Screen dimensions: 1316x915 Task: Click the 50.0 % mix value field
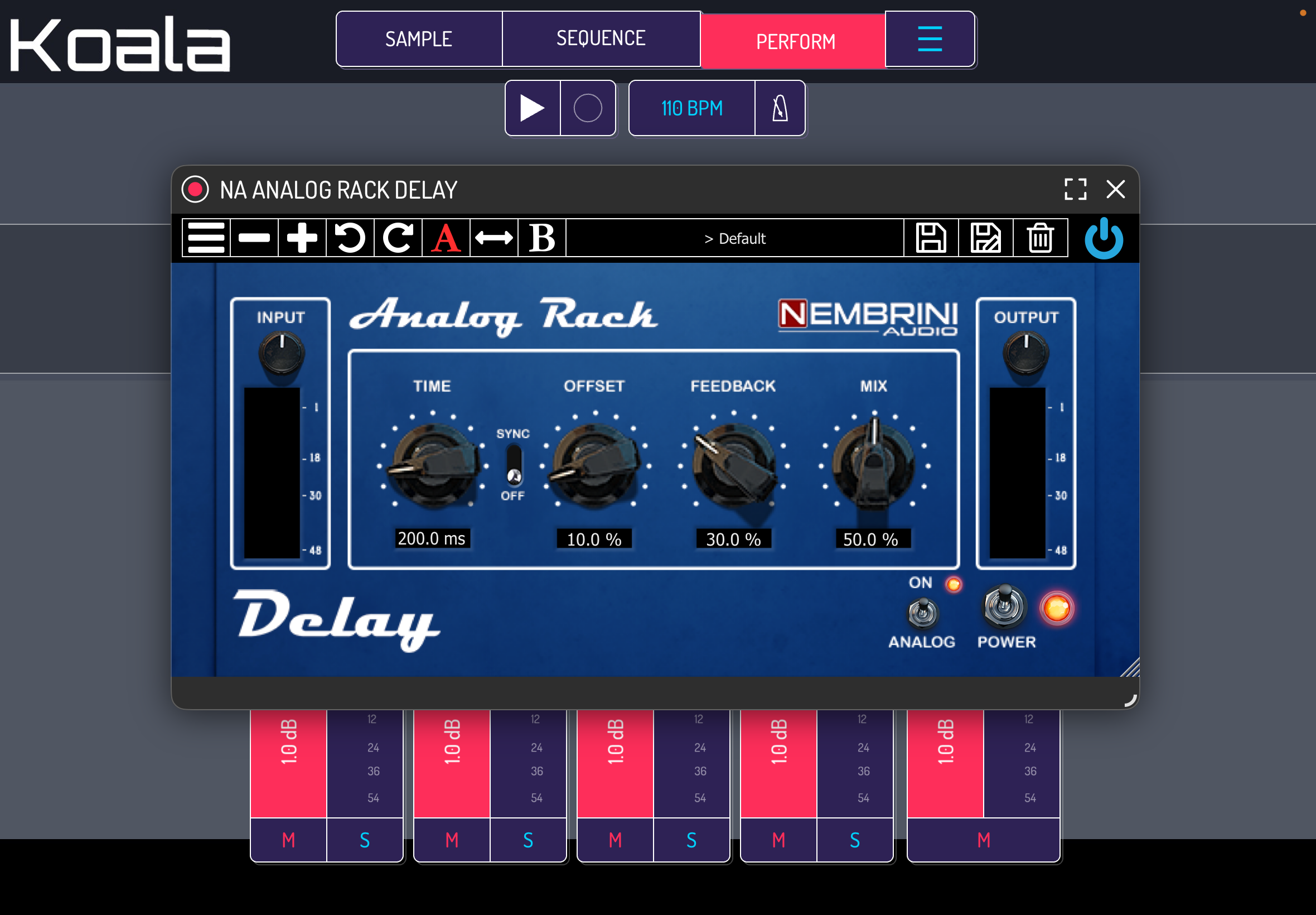pyautogui.click(x=873, y=539)
